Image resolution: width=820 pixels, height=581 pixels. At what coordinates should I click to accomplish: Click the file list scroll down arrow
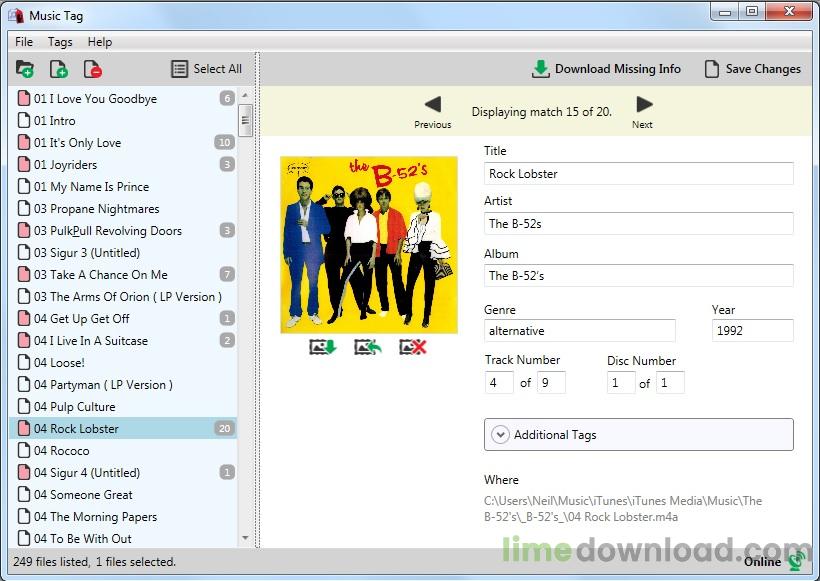coord(245,538)
